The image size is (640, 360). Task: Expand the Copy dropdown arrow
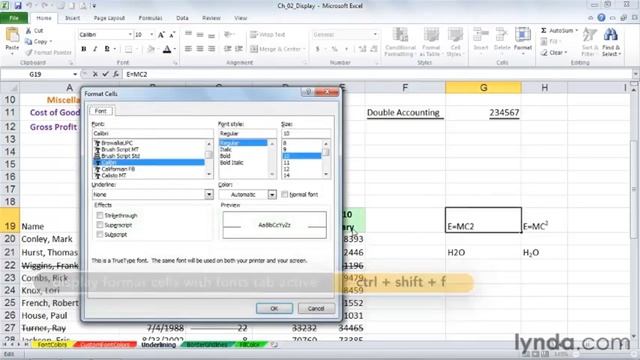51,42
